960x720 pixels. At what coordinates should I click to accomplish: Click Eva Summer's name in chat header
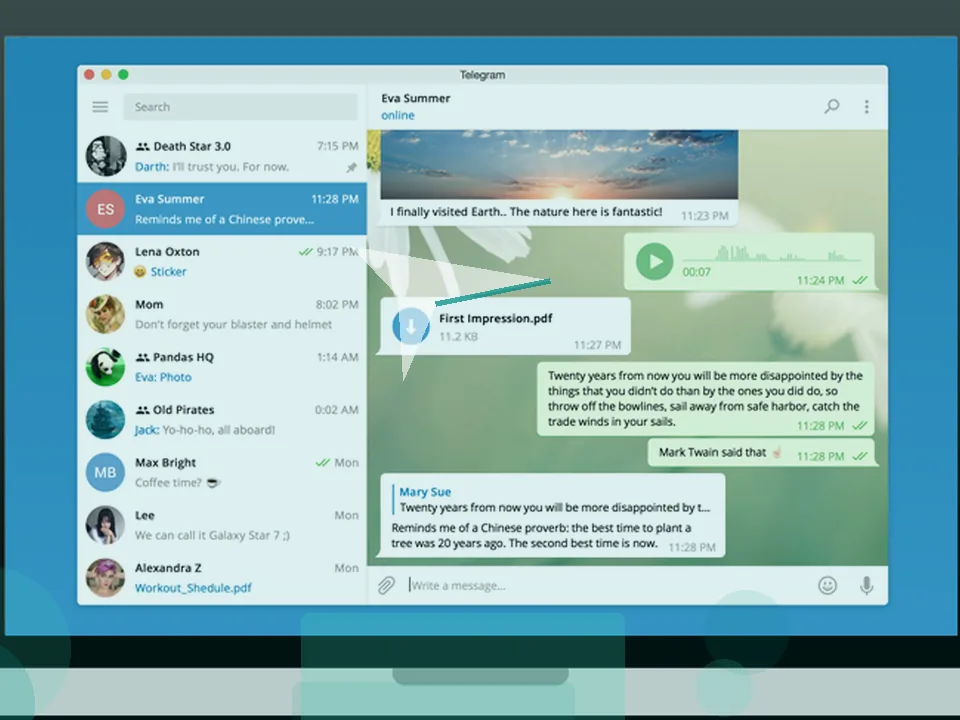tap(415, 98)
